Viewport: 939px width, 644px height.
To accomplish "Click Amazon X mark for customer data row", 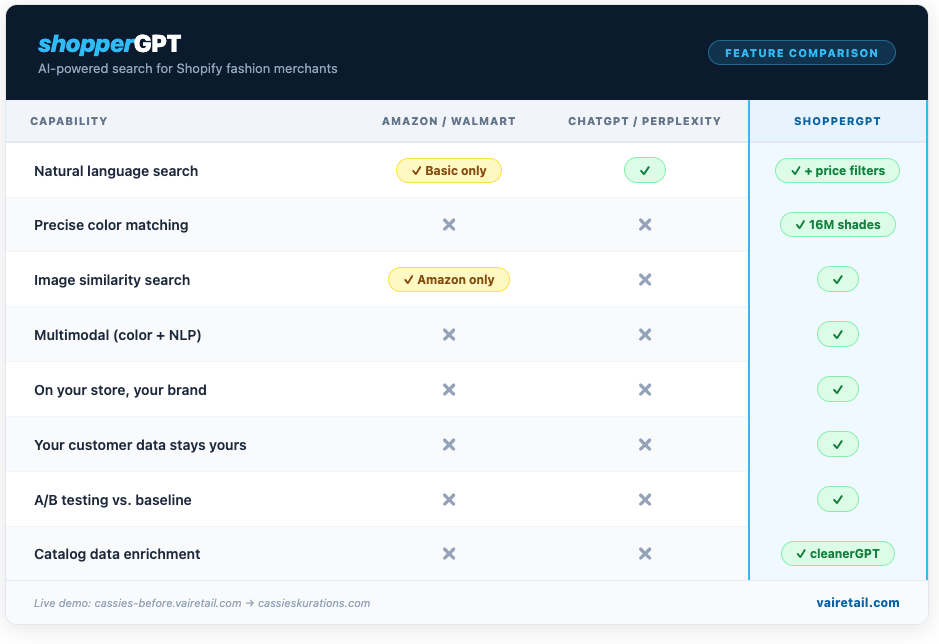I will (449, 445).
